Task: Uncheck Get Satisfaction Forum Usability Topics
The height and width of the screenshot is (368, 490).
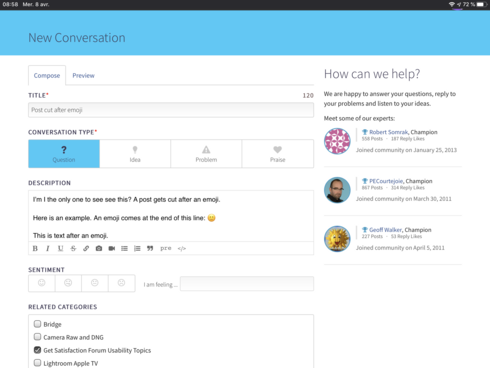Action: click(37, 350)
